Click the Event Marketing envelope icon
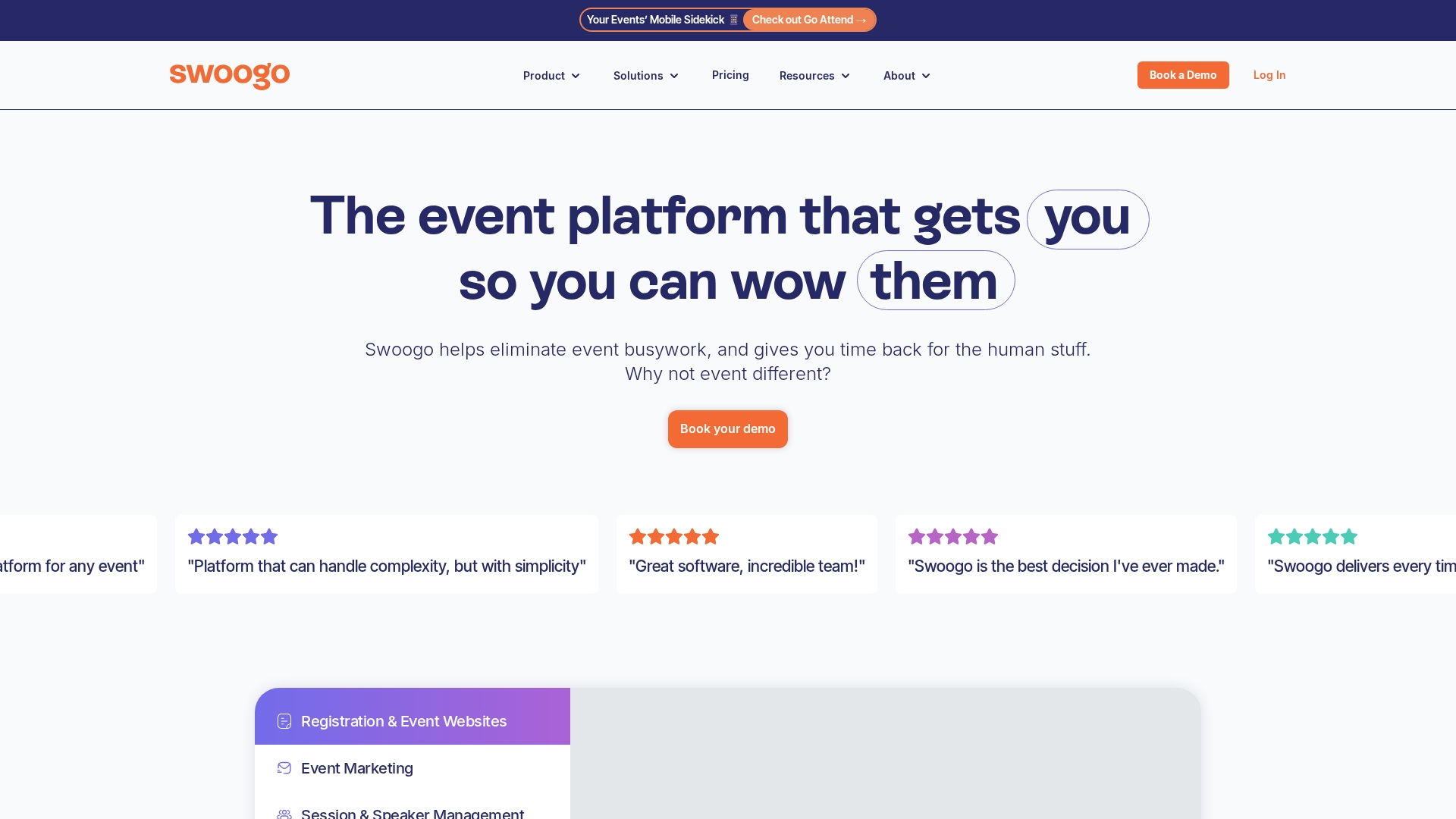This screenshot has width=1456, height=819. coord(284,768)
